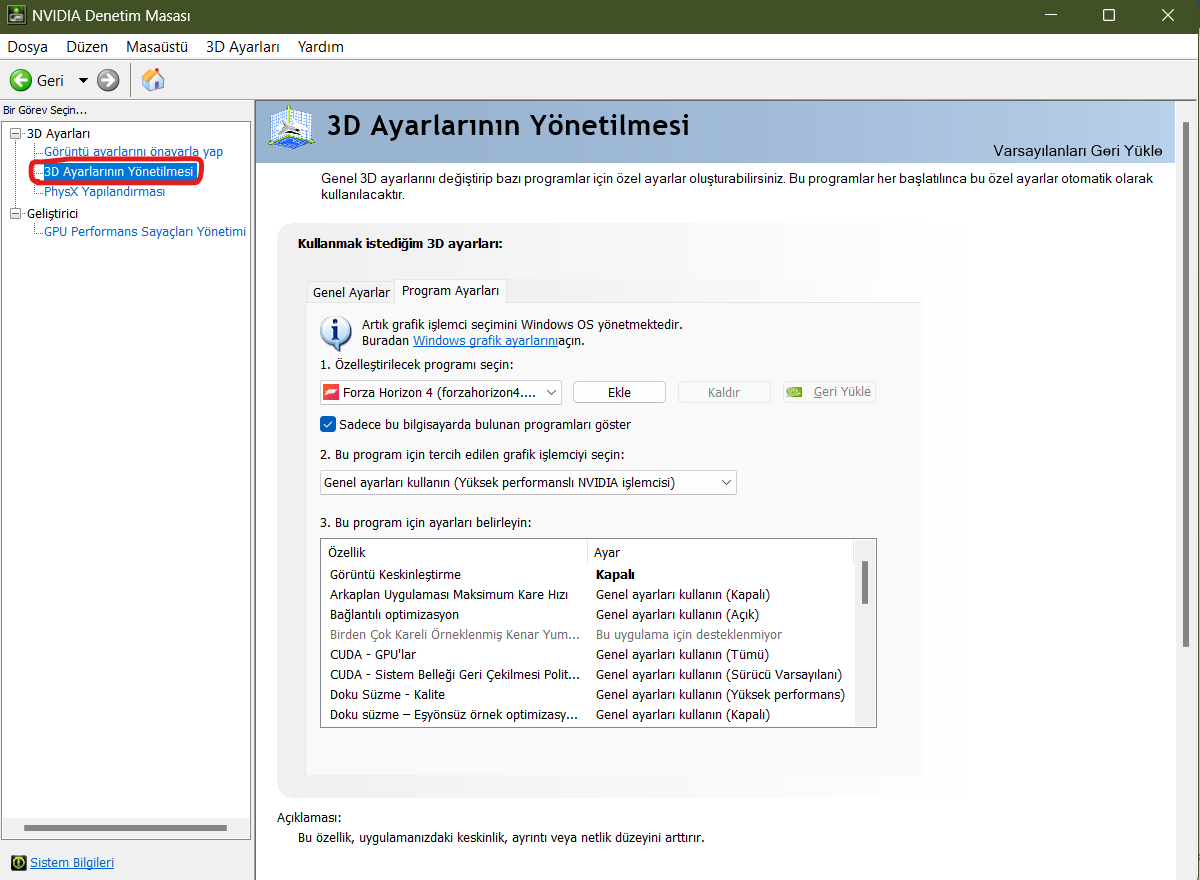
Task: Open the Sistem Bilgileri link
Action: [x=72, y=862]
